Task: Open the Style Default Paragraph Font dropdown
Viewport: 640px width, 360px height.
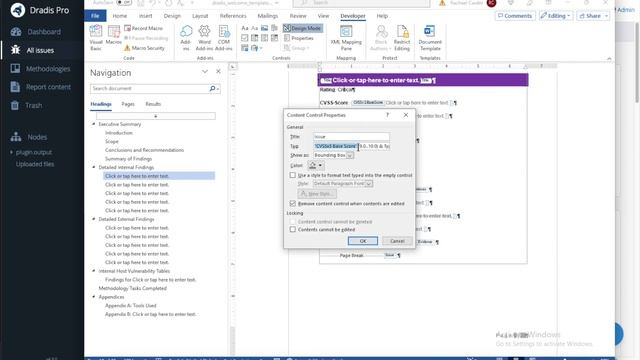Action: [x=369, y=184]
